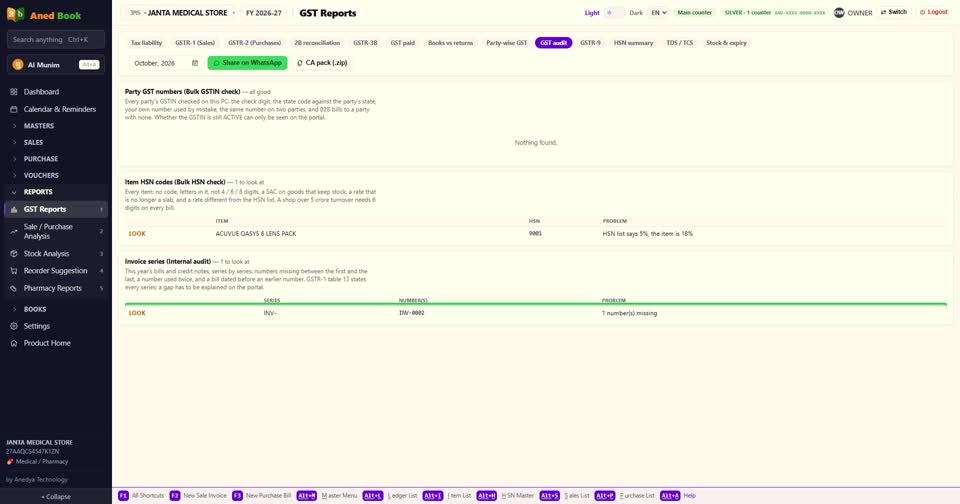
Task: Open the GSTR-9 tab
Action: (590, 43)
